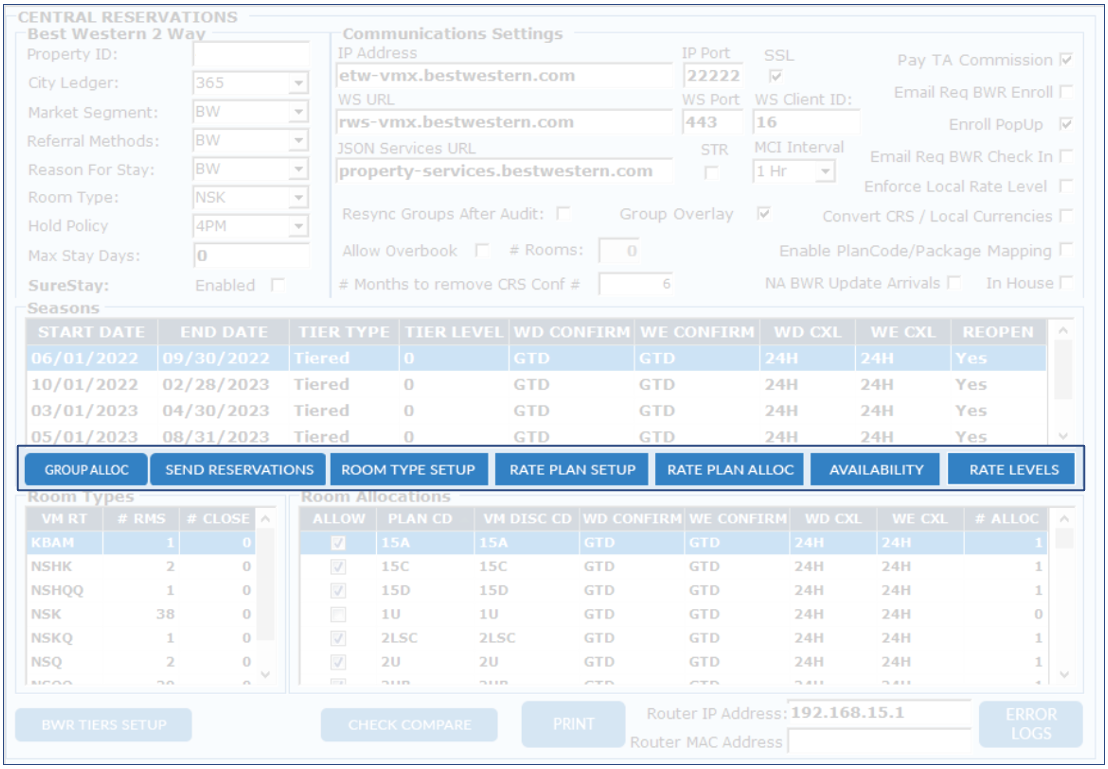Toggle the Group Overlay checkbox
Screen dimensions: 1108x769
tap(764, 214)
